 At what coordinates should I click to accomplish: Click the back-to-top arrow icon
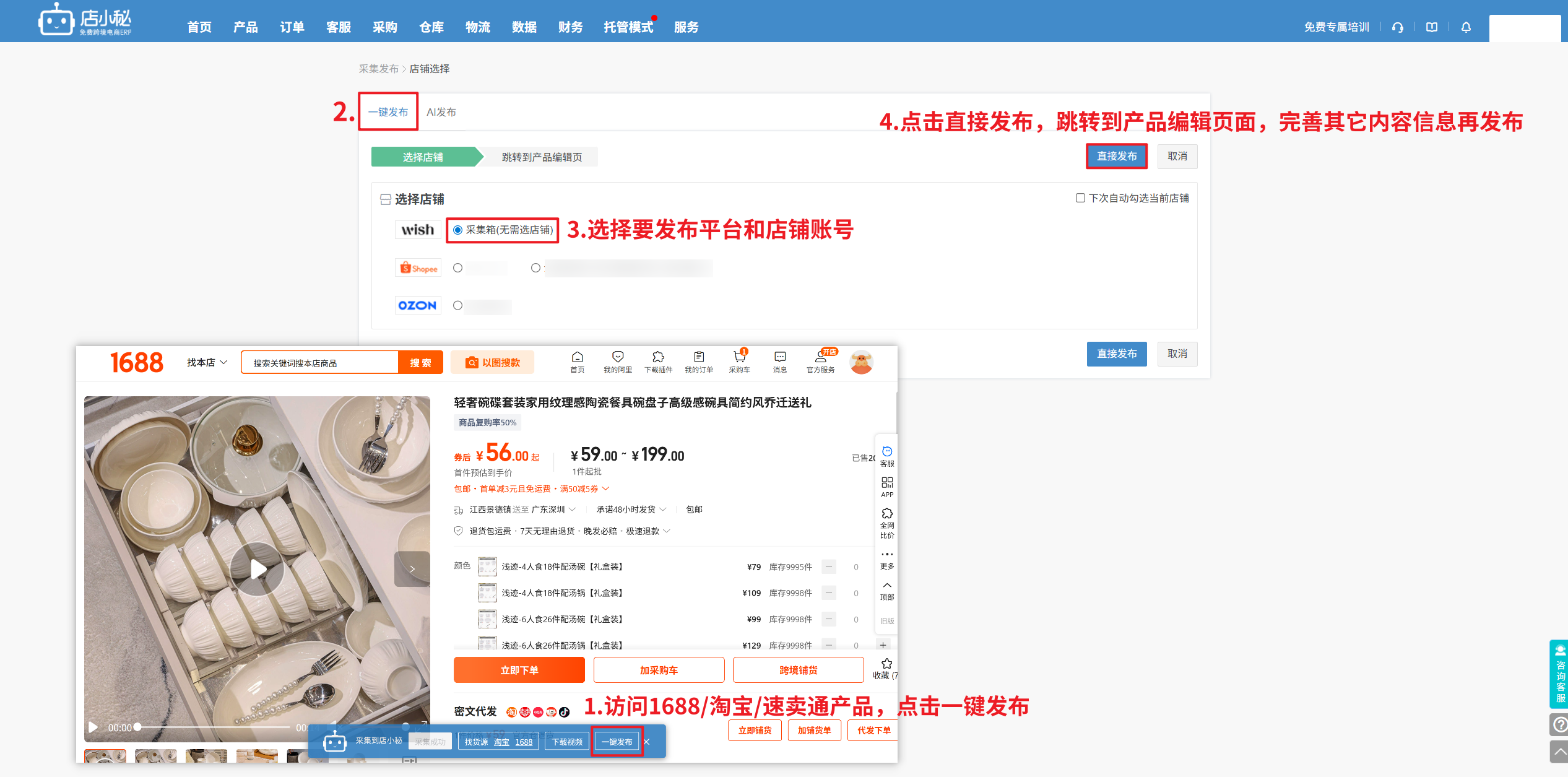pos(1559,752)
